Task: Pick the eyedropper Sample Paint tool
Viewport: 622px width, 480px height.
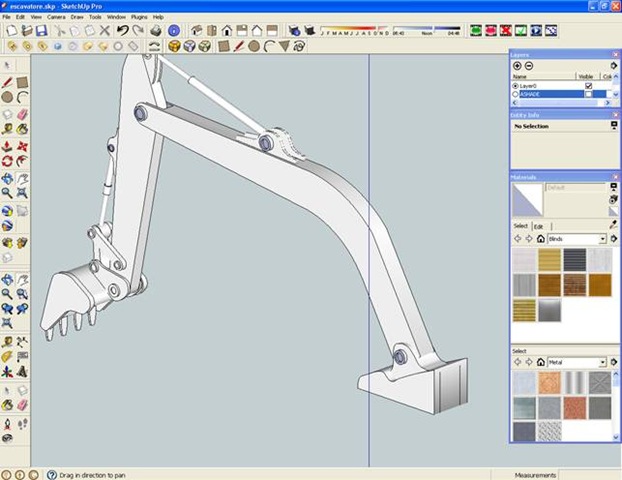Action: click(613, 225)
